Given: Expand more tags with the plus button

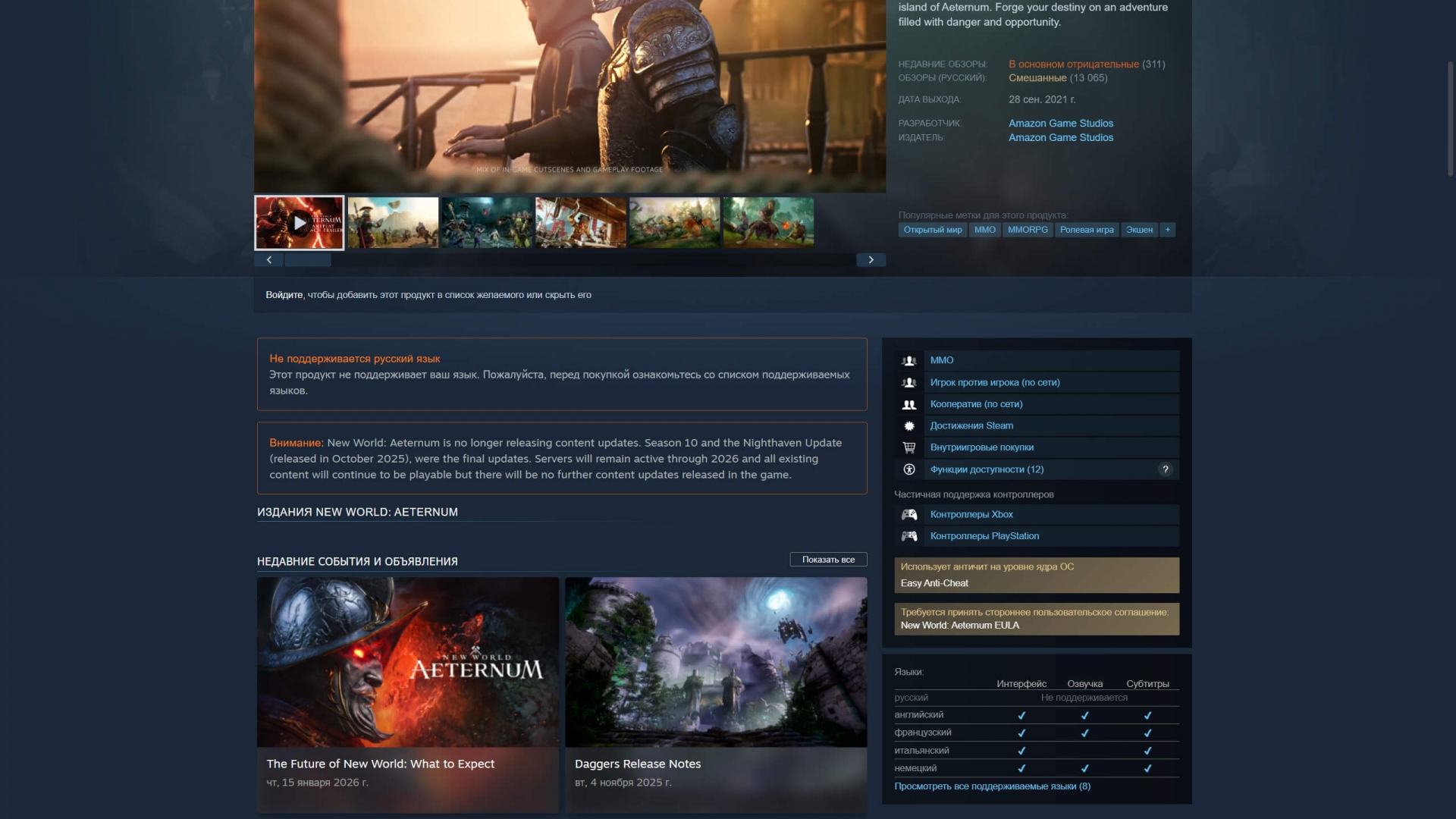Looking at the screenshot, I should click(x=1167, y=230).
